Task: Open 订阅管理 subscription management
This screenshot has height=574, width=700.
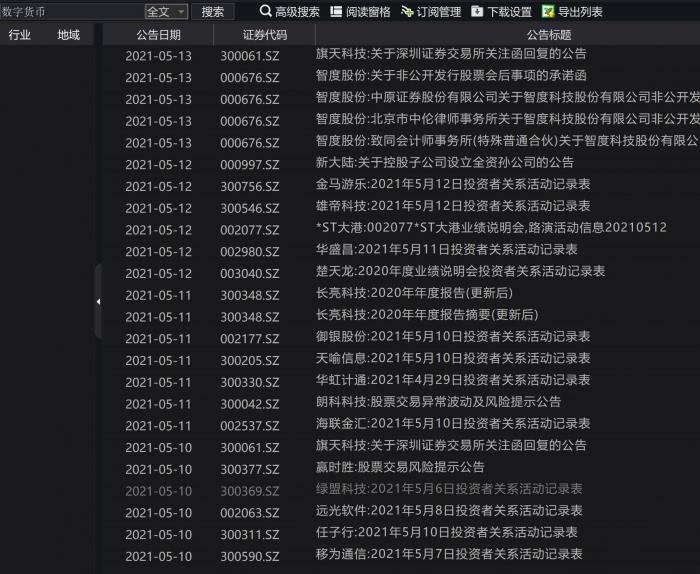Action: (431, 12)
